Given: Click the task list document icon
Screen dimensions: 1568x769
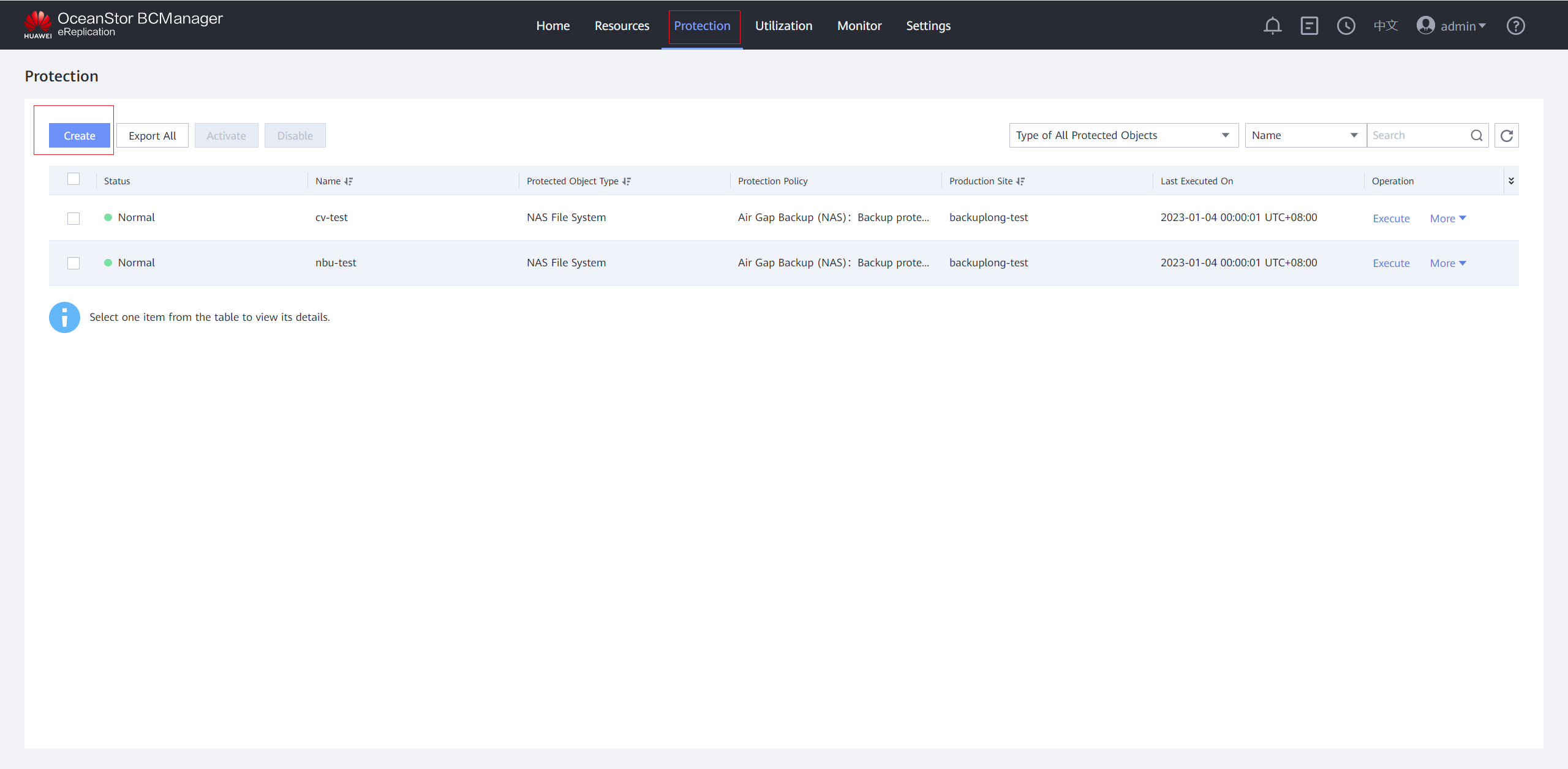Looking at the screenshot, I should pyautogui.click(x=1309, y=26).
